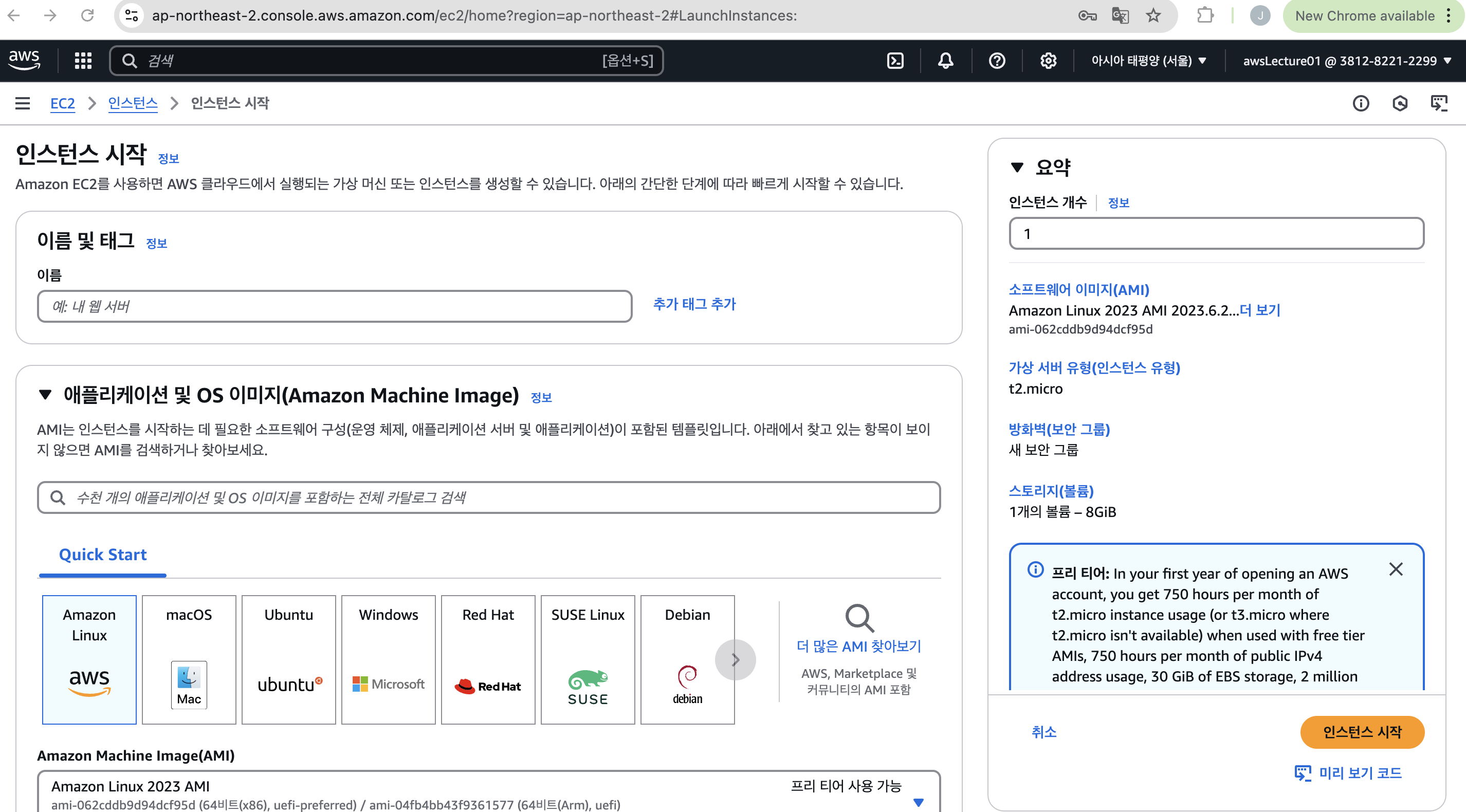Focus the instance name input field

point(335,307)
